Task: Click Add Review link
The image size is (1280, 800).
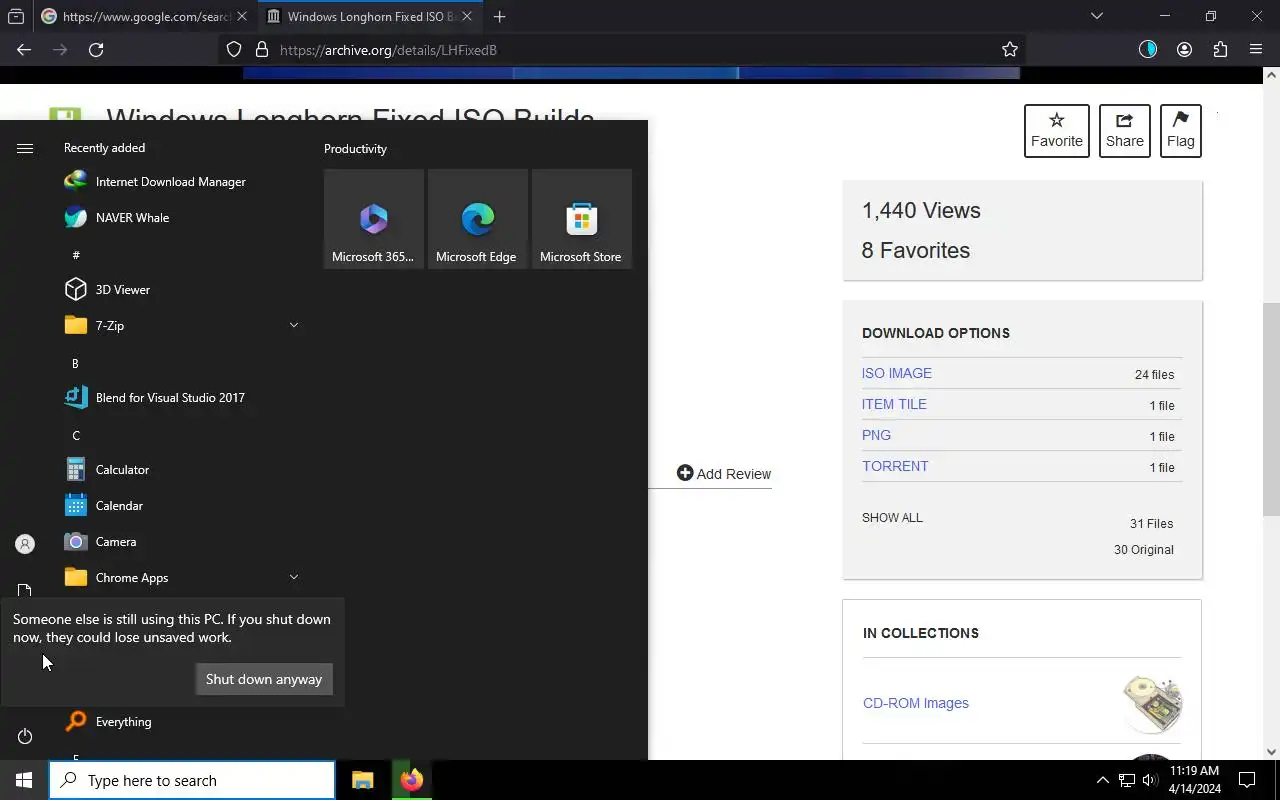Action: [x=724, y=474]
